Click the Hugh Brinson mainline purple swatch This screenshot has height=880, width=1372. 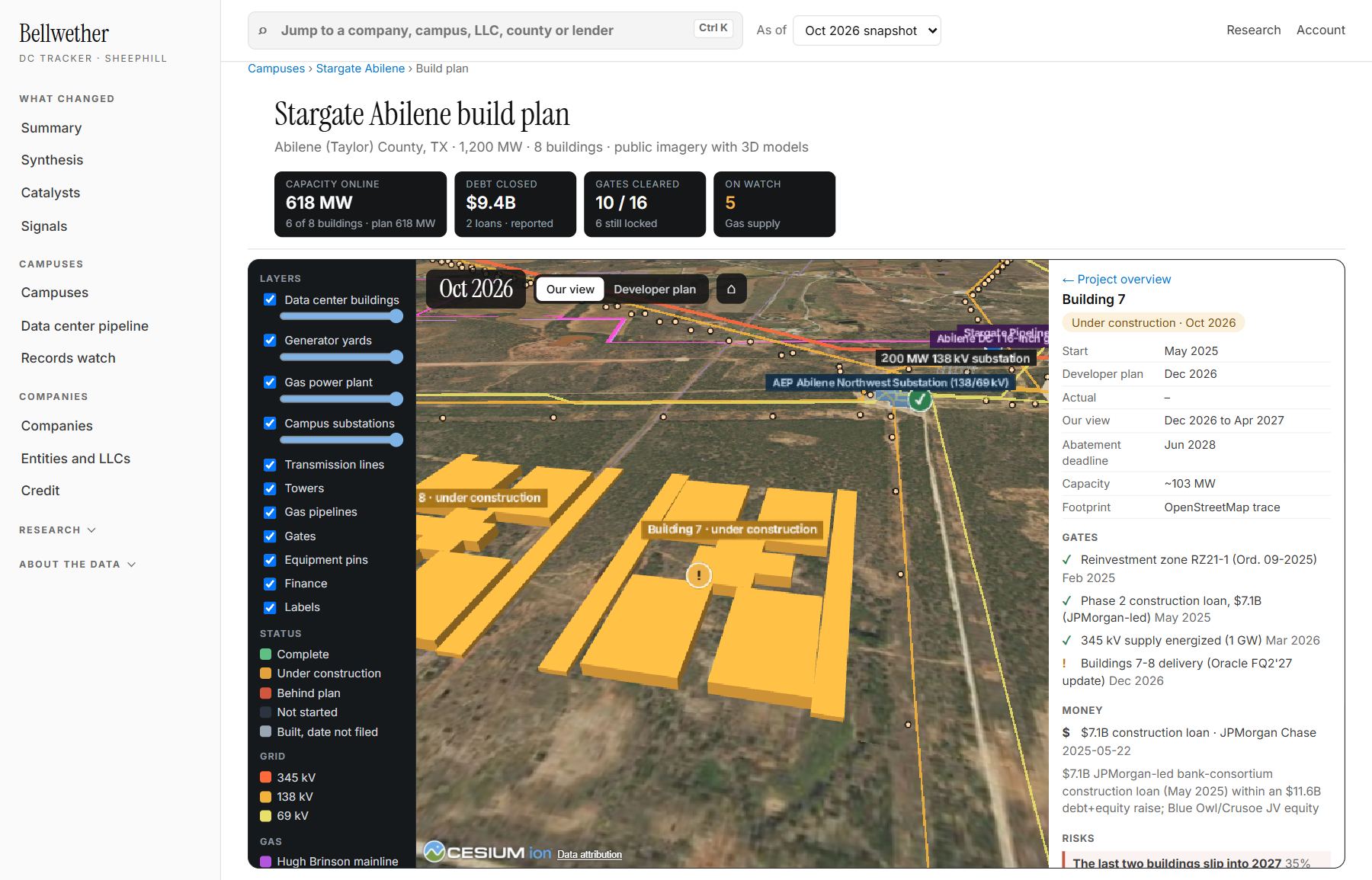pos(265,862)
